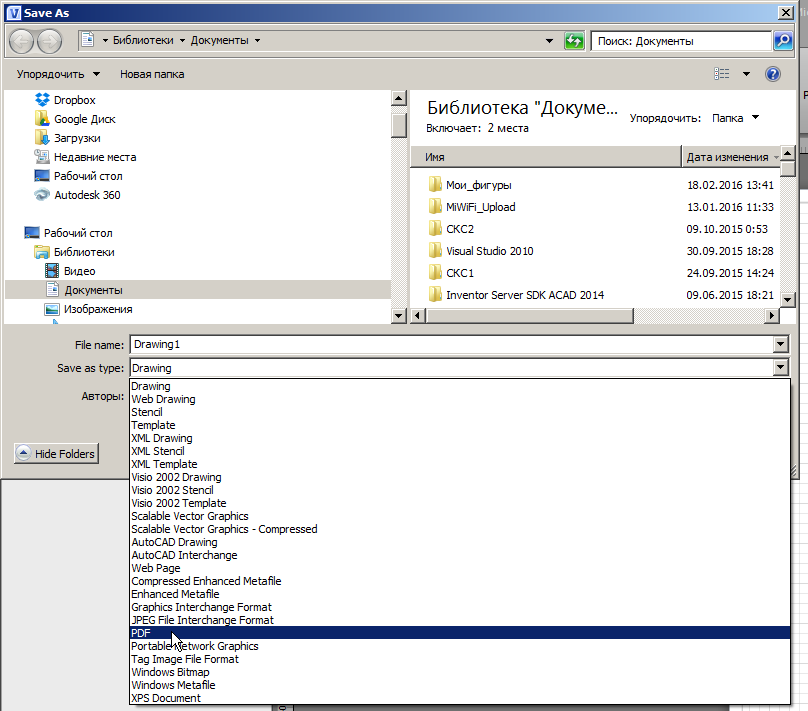Open the help question mark icon
Screen dimensions: 808x711
tap(772, 74)
